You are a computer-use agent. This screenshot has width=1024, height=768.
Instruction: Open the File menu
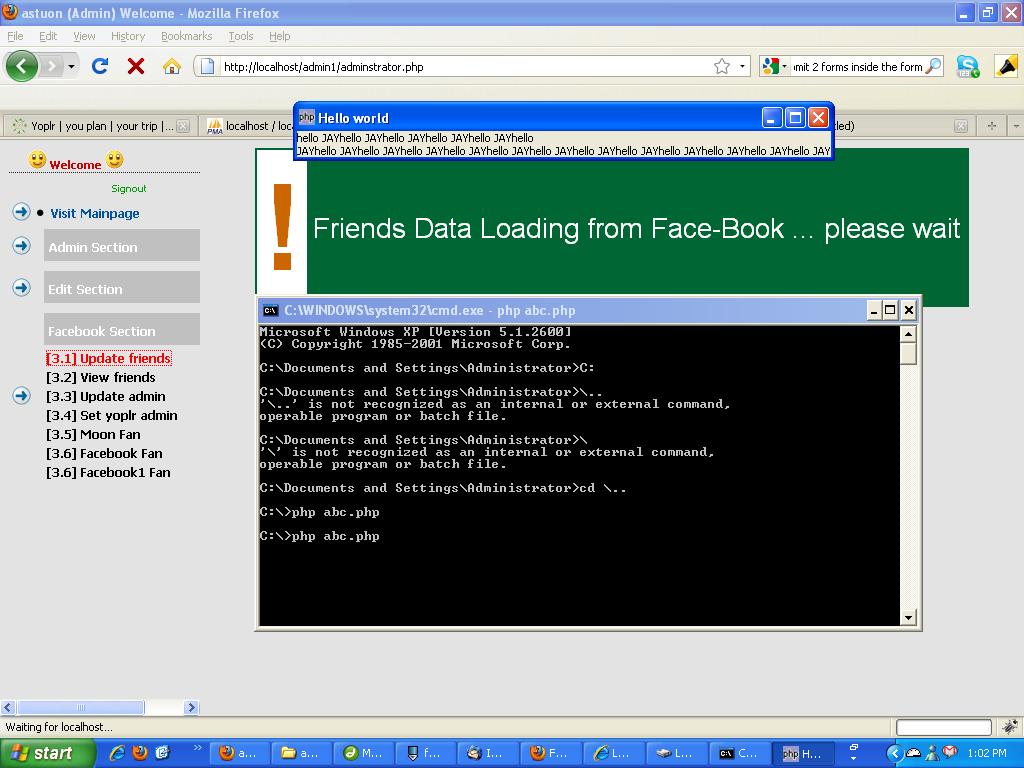(15, 36)
